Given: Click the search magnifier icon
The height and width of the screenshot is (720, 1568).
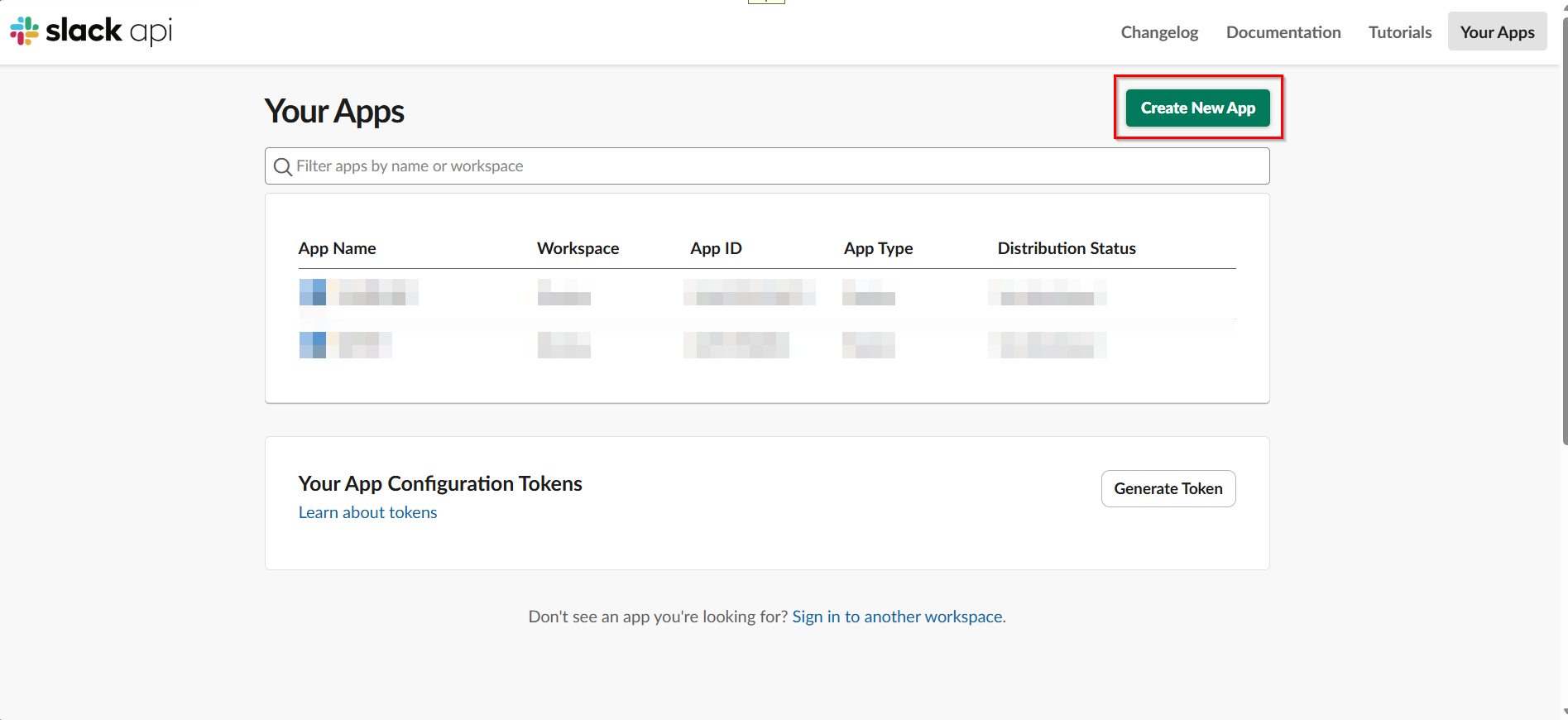Looking at the screenshot, I should point(283,166).
